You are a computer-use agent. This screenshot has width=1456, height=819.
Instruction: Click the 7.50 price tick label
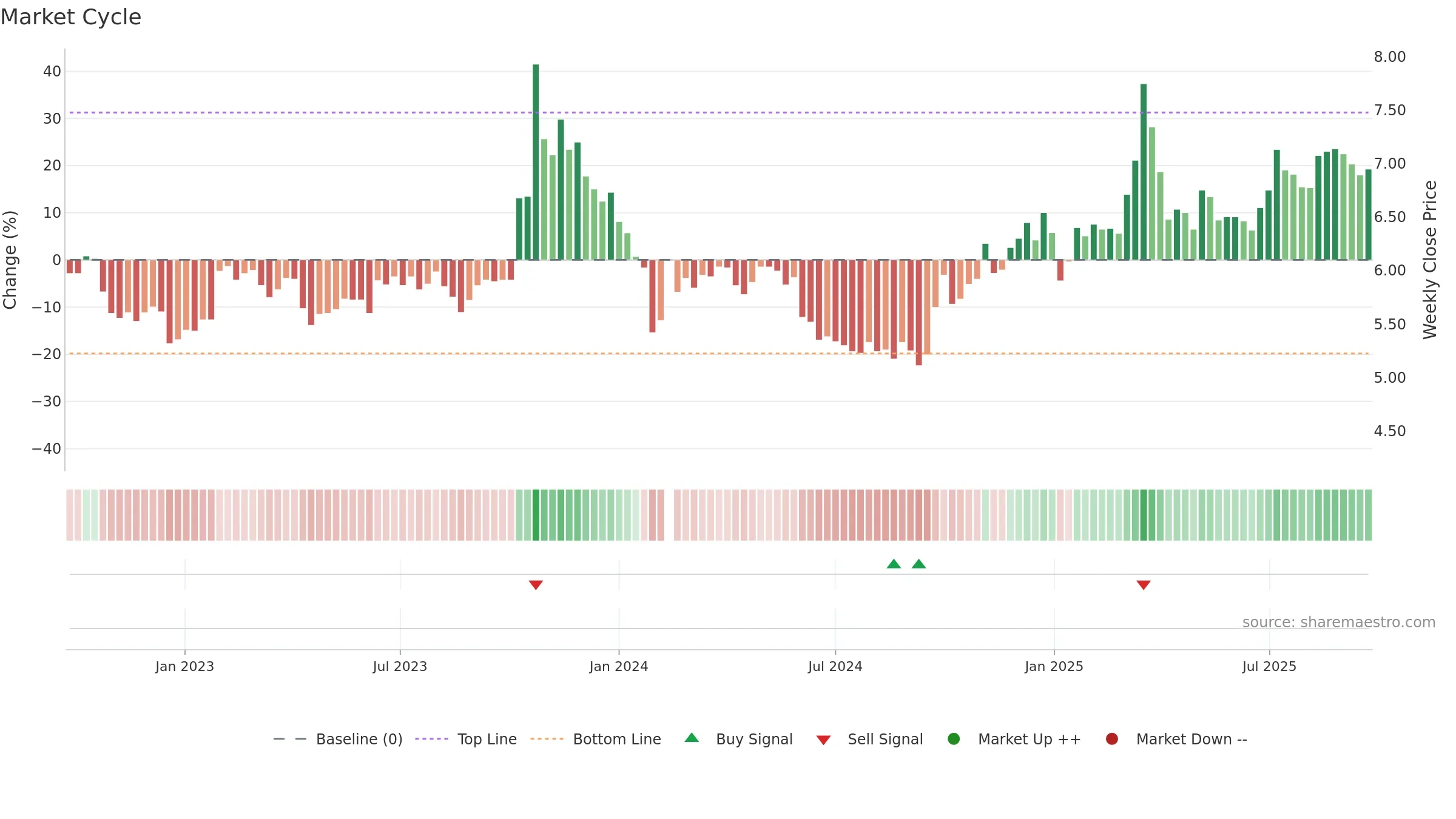pos(1390,110)
